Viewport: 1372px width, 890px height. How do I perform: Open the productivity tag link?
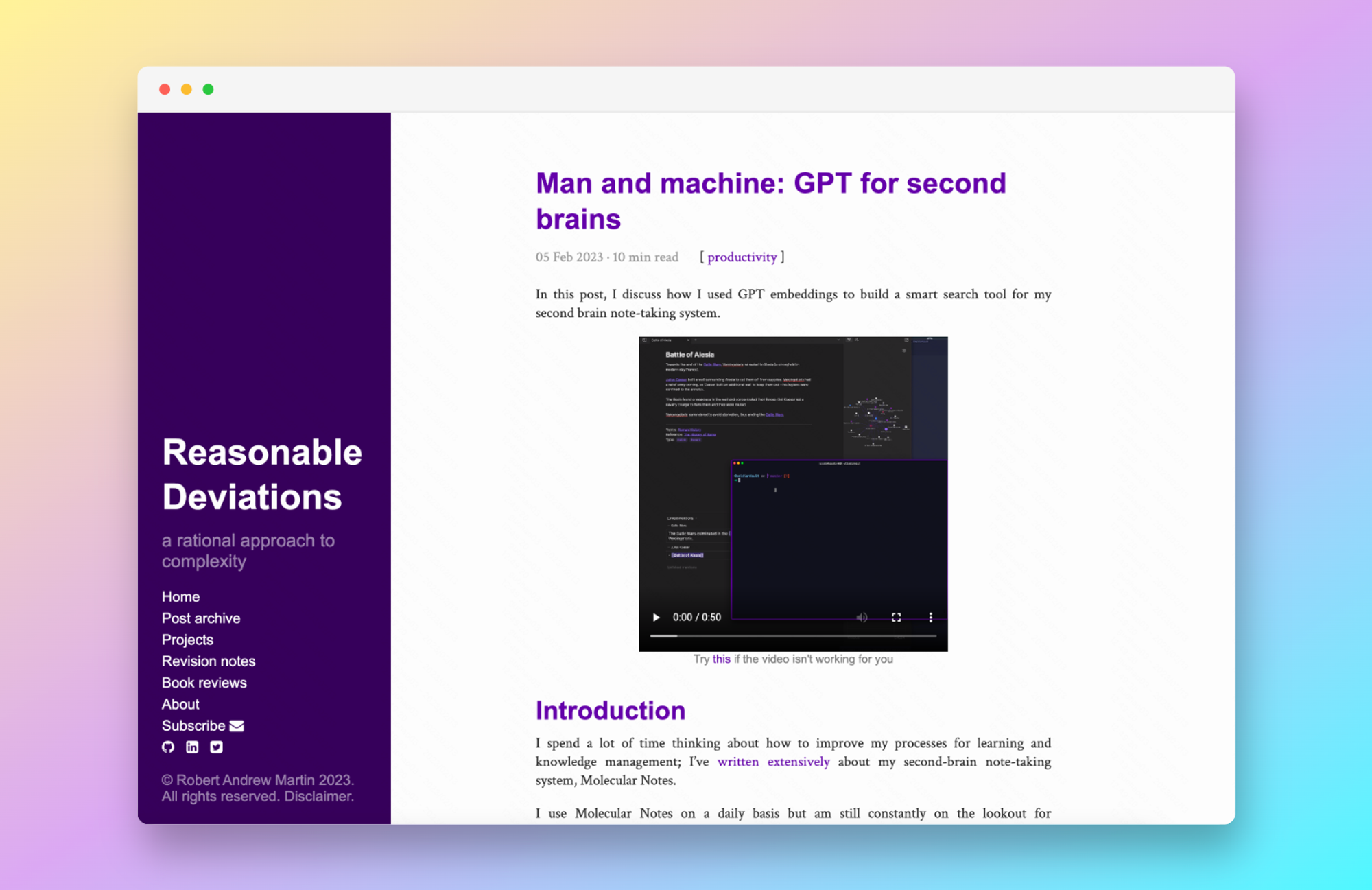[x=742, y=257]
